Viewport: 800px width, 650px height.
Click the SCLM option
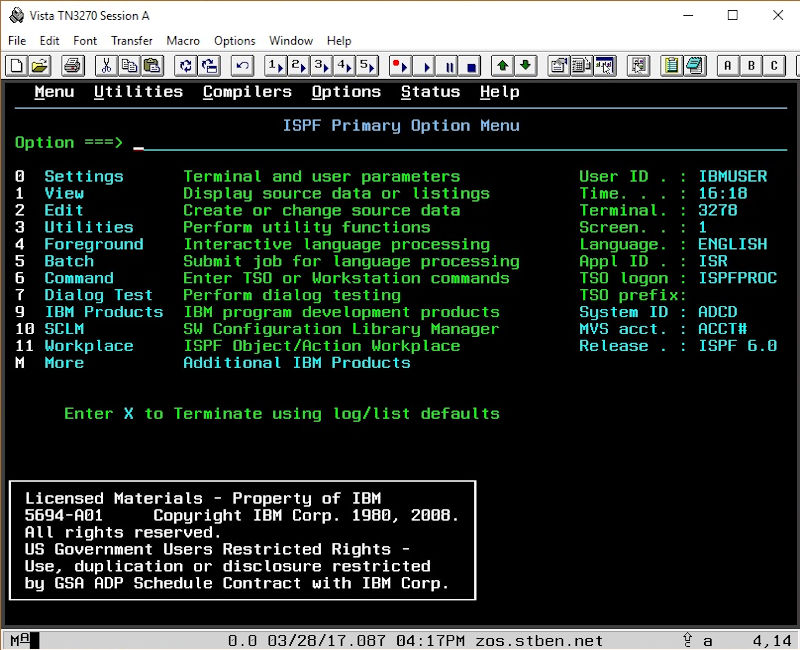coord(64,329)
